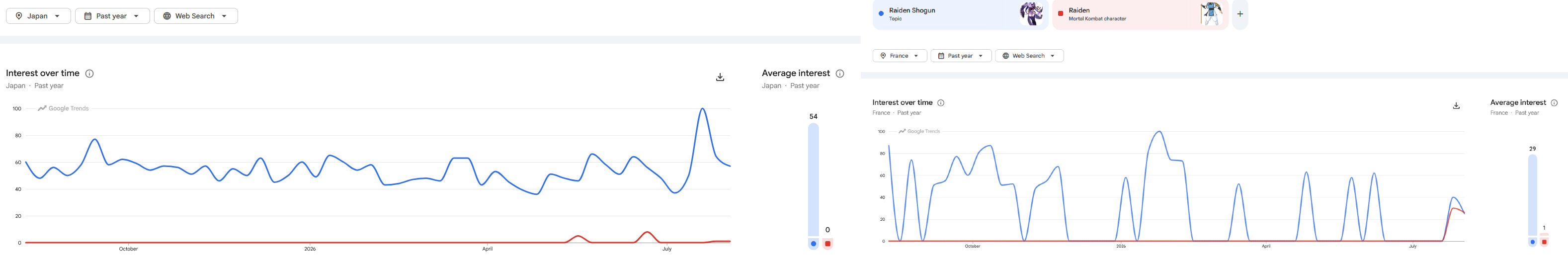The height and width of the screenshot is (261, 1568).
Task: Click the '100' y-axis label on Japan chart
Action: (x=17, y=109)
